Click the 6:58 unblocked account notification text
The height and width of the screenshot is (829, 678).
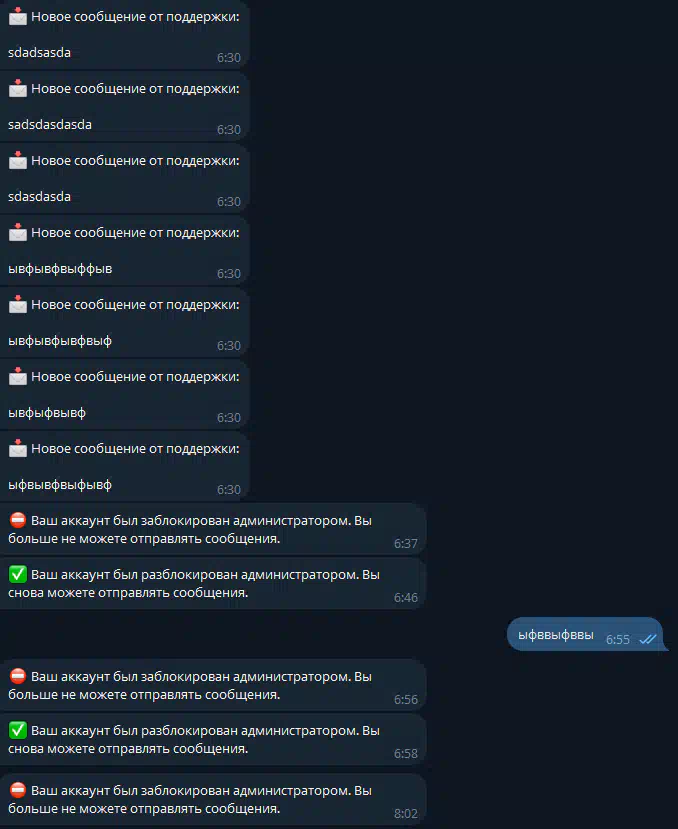coord(194,740)
